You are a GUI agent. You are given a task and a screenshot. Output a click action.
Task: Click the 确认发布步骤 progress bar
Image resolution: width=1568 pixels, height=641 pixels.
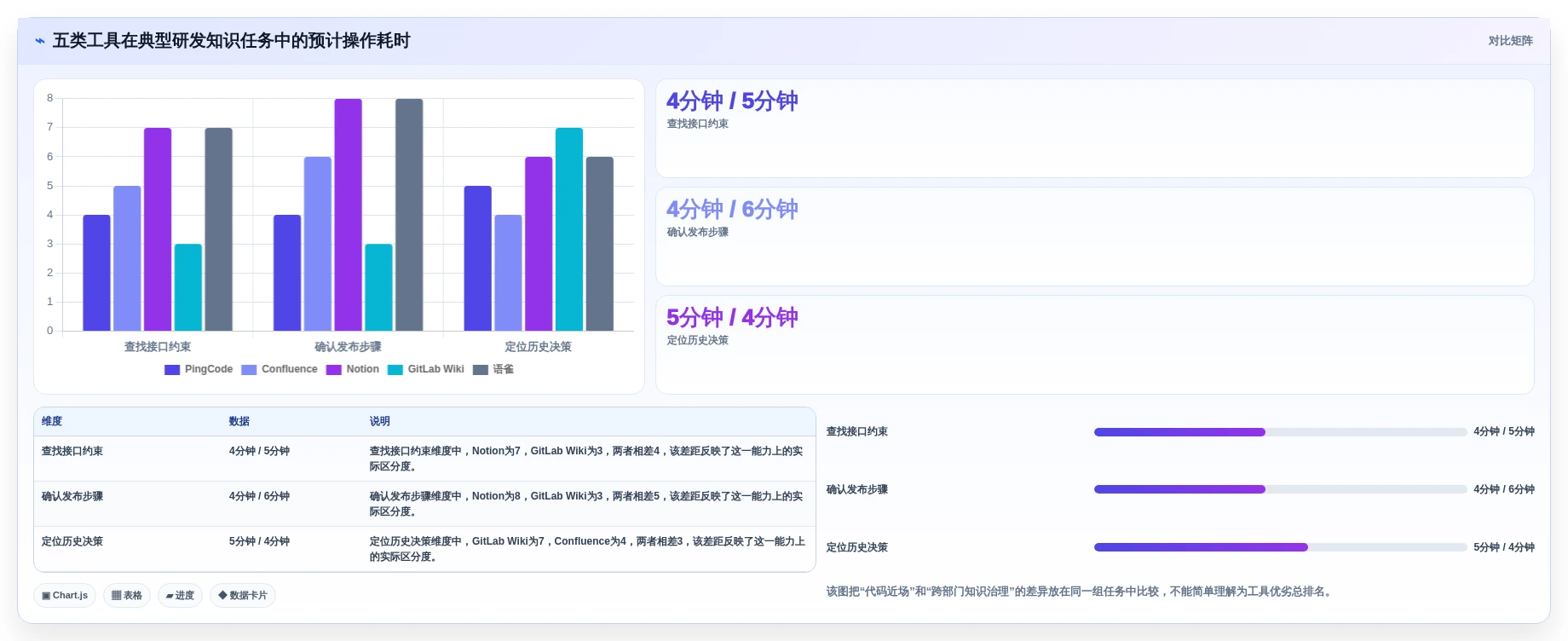point(1280,489)
